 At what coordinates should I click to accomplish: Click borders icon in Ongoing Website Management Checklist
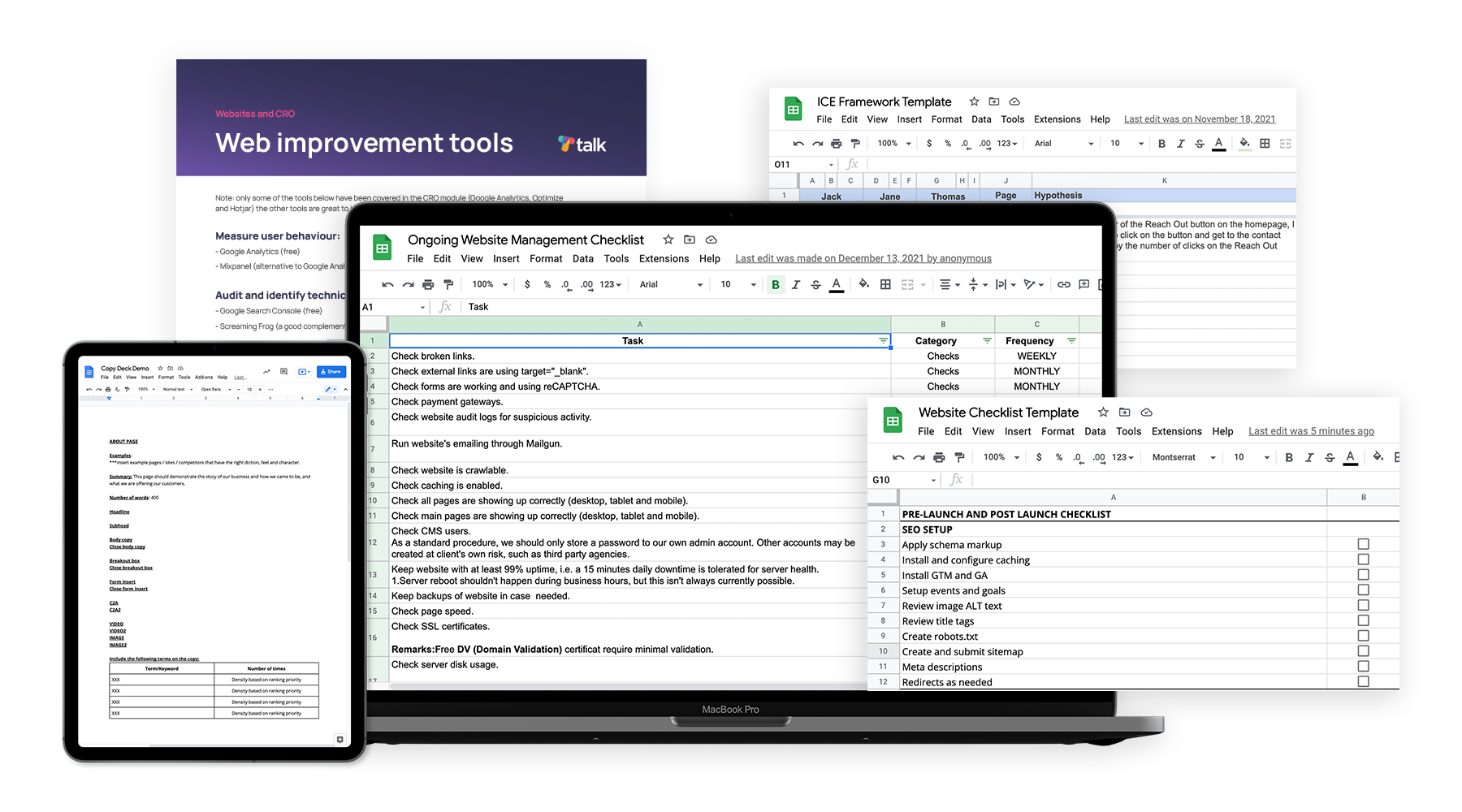[x=885, y=285]
